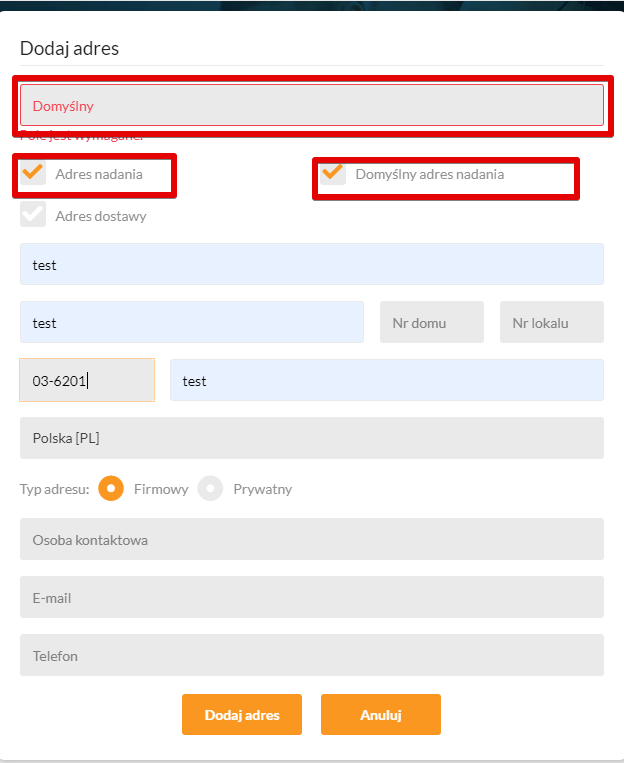Cancel with the Anuluj button
This screenshot has height=763, width=624.
(380, 715)
